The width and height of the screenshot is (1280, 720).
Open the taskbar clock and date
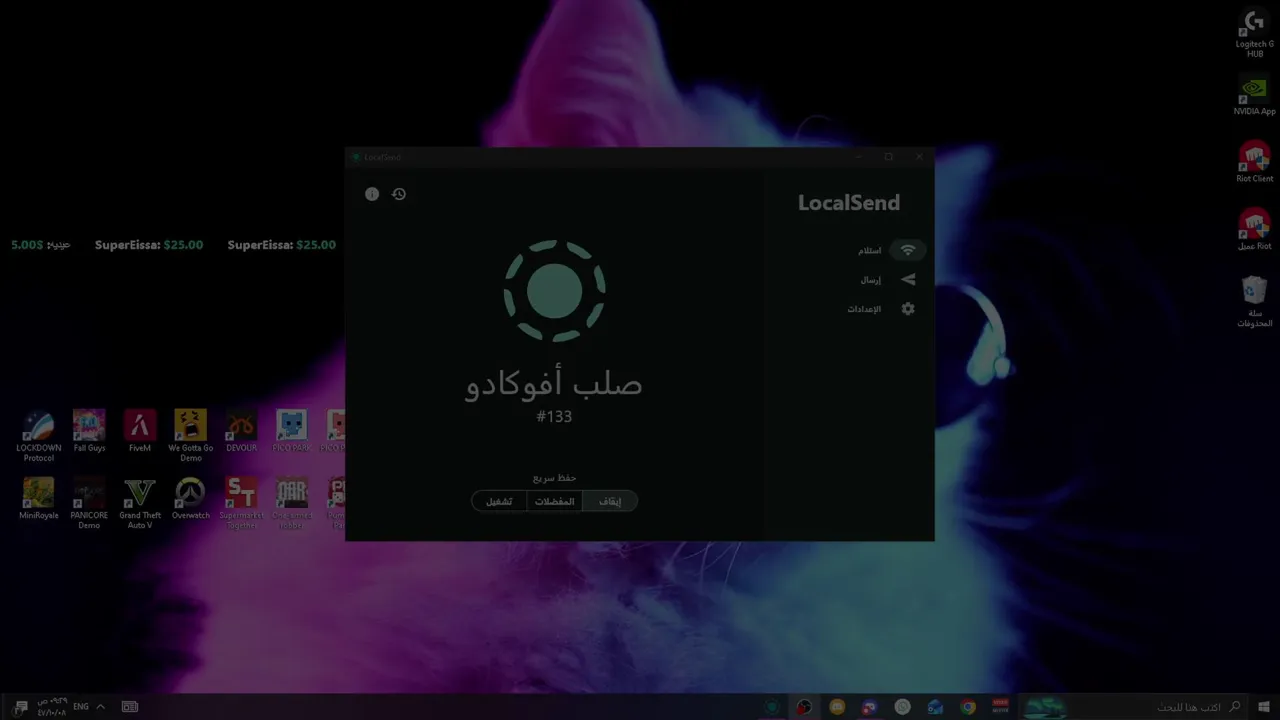(52, 707)
